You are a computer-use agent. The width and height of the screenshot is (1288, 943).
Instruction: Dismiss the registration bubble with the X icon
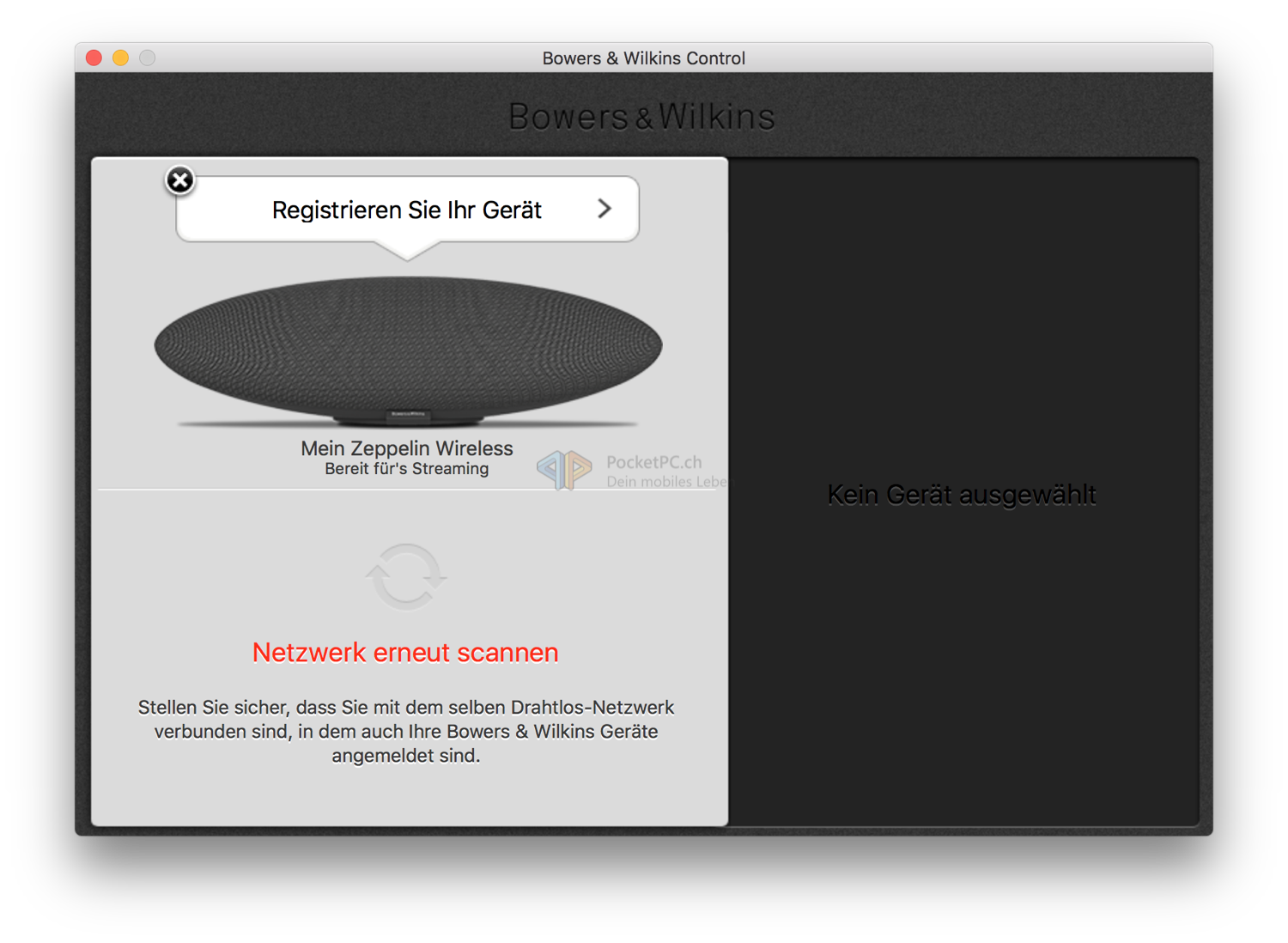(x=179, y=180)
